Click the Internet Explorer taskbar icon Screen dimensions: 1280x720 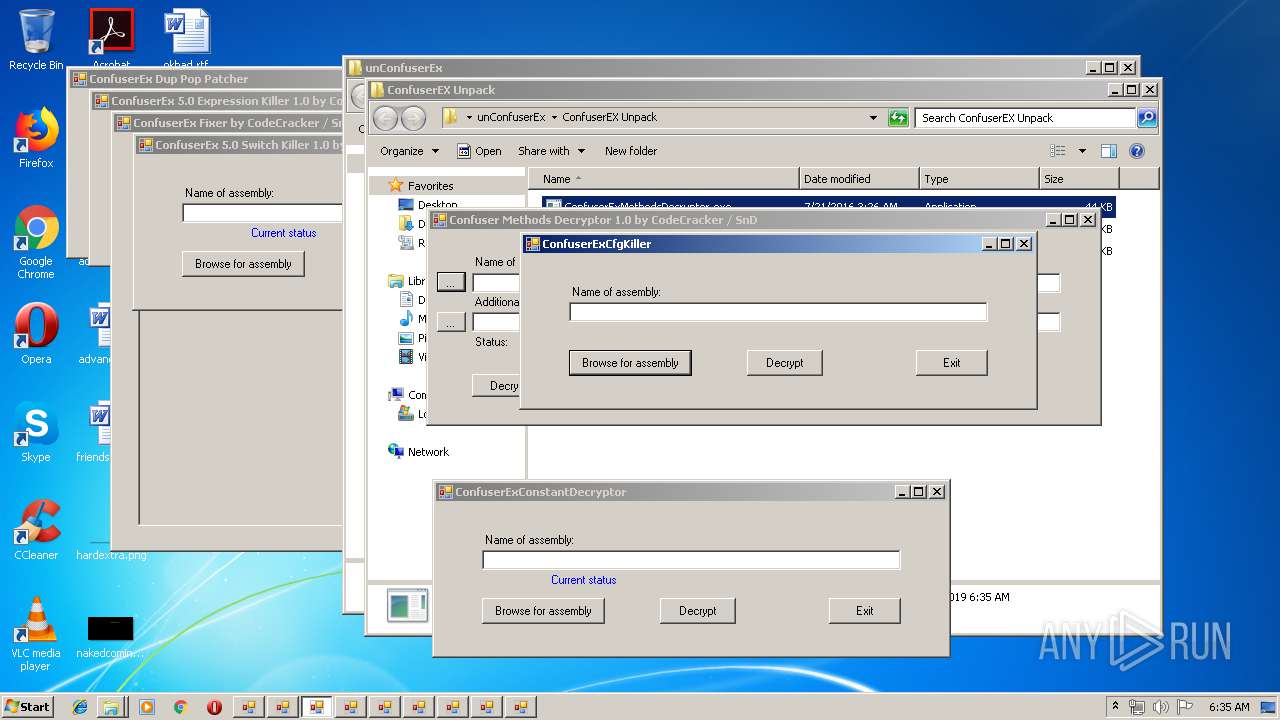[80, 707]
